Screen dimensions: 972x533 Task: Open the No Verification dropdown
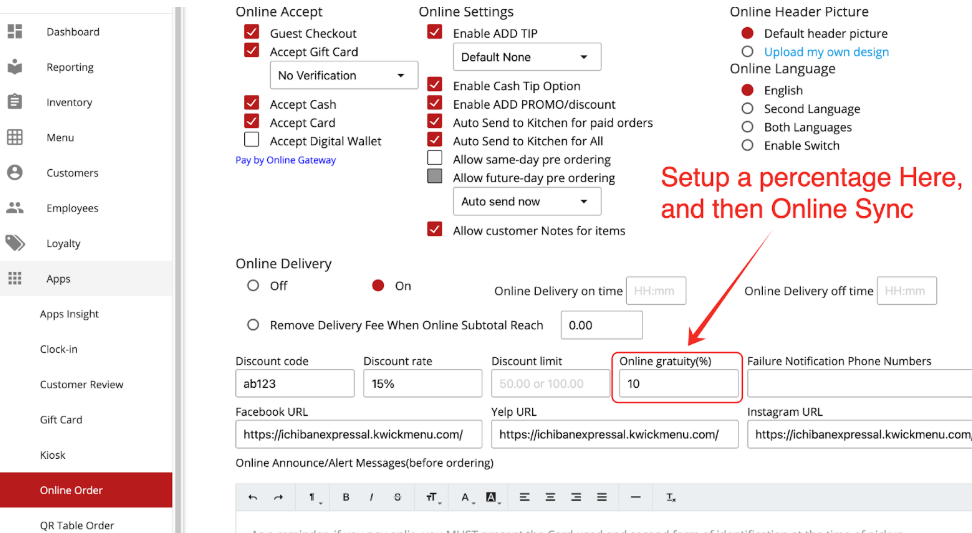coord(344,75)
